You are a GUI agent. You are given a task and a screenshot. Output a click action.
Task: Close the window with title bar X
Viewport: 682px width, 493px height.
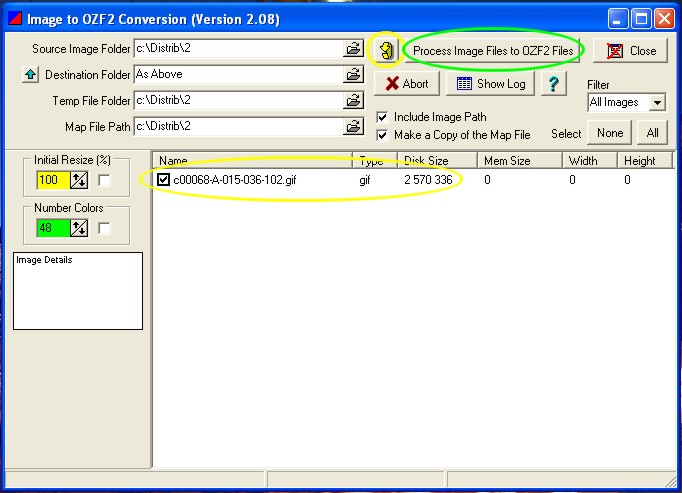click(665, 19)
